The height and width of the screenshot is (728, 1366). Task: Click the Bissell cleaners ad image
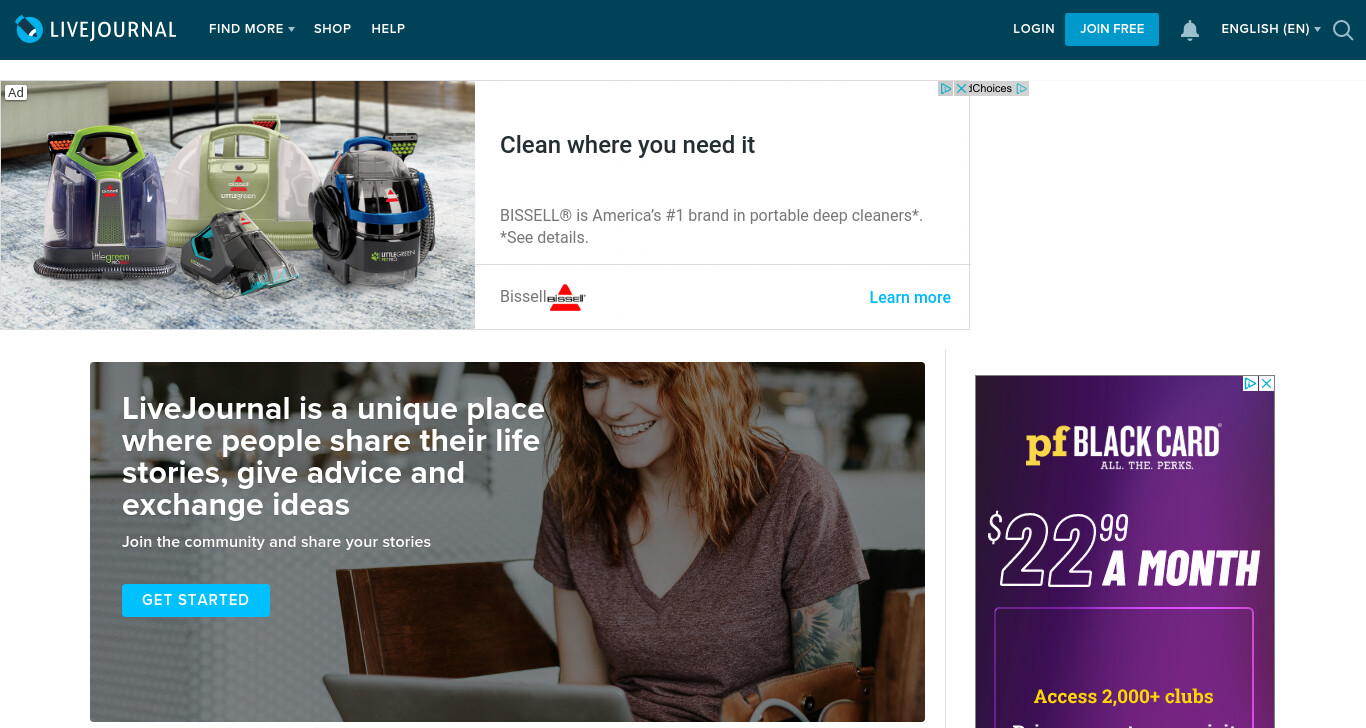point(238,205)
